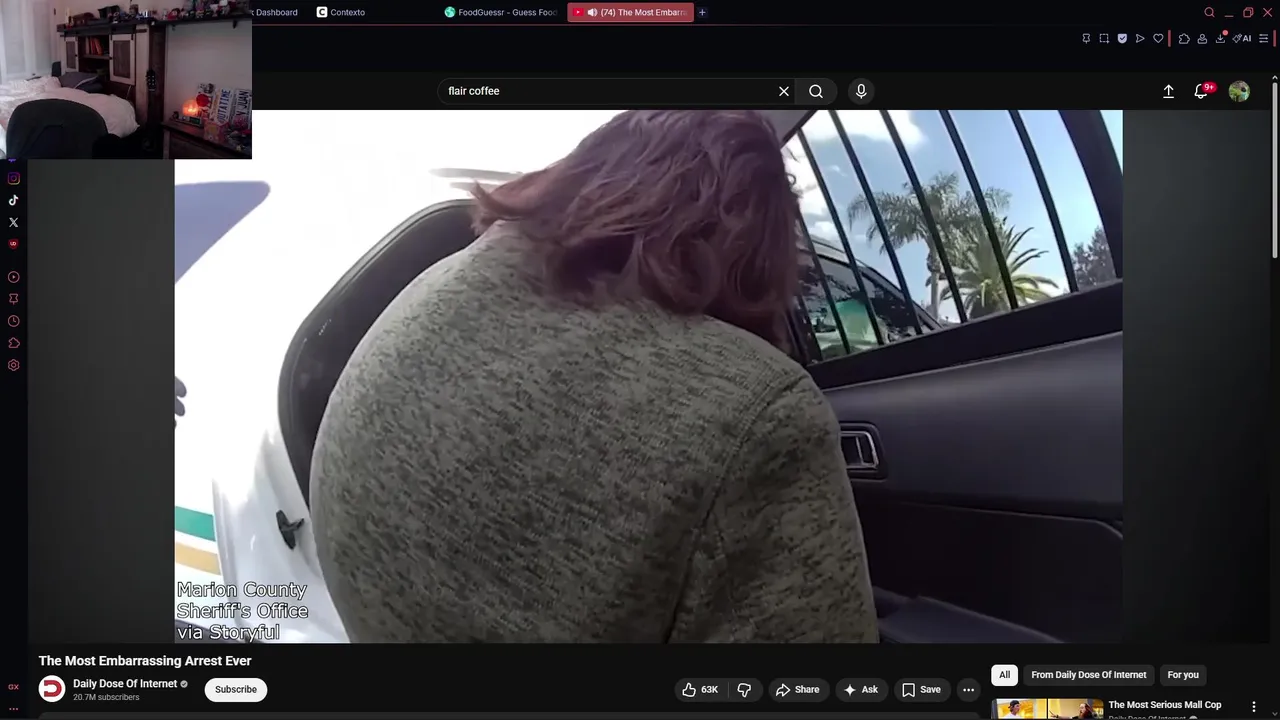Open the downloads icon in the toolbar
This screenshot has width=1280, height=720.
click(x=1220, y=39)
